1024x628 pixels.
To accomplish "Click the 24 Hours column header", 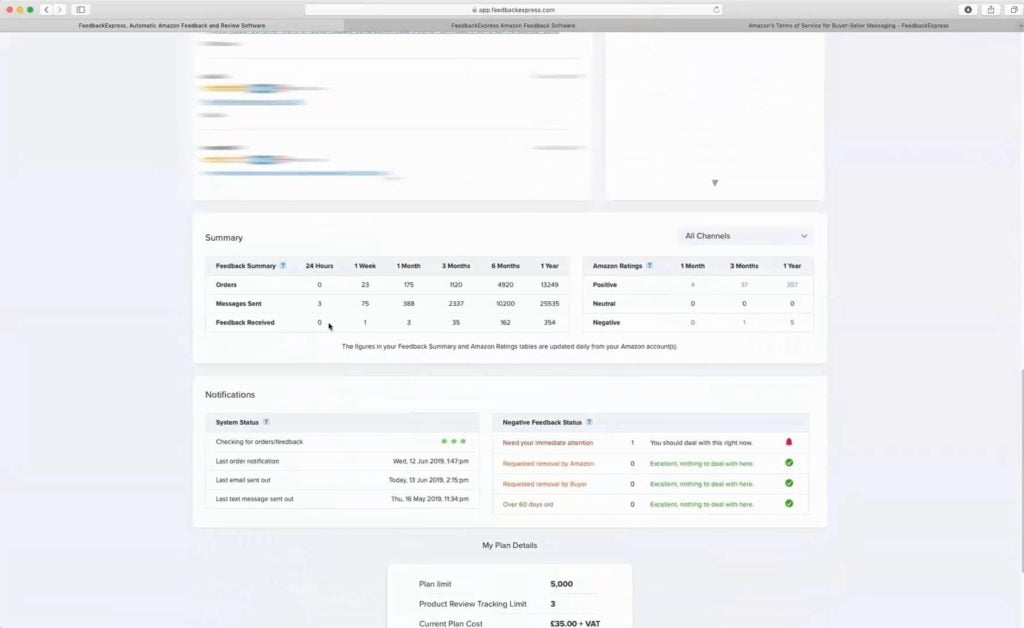I will (x=319, y=266).
